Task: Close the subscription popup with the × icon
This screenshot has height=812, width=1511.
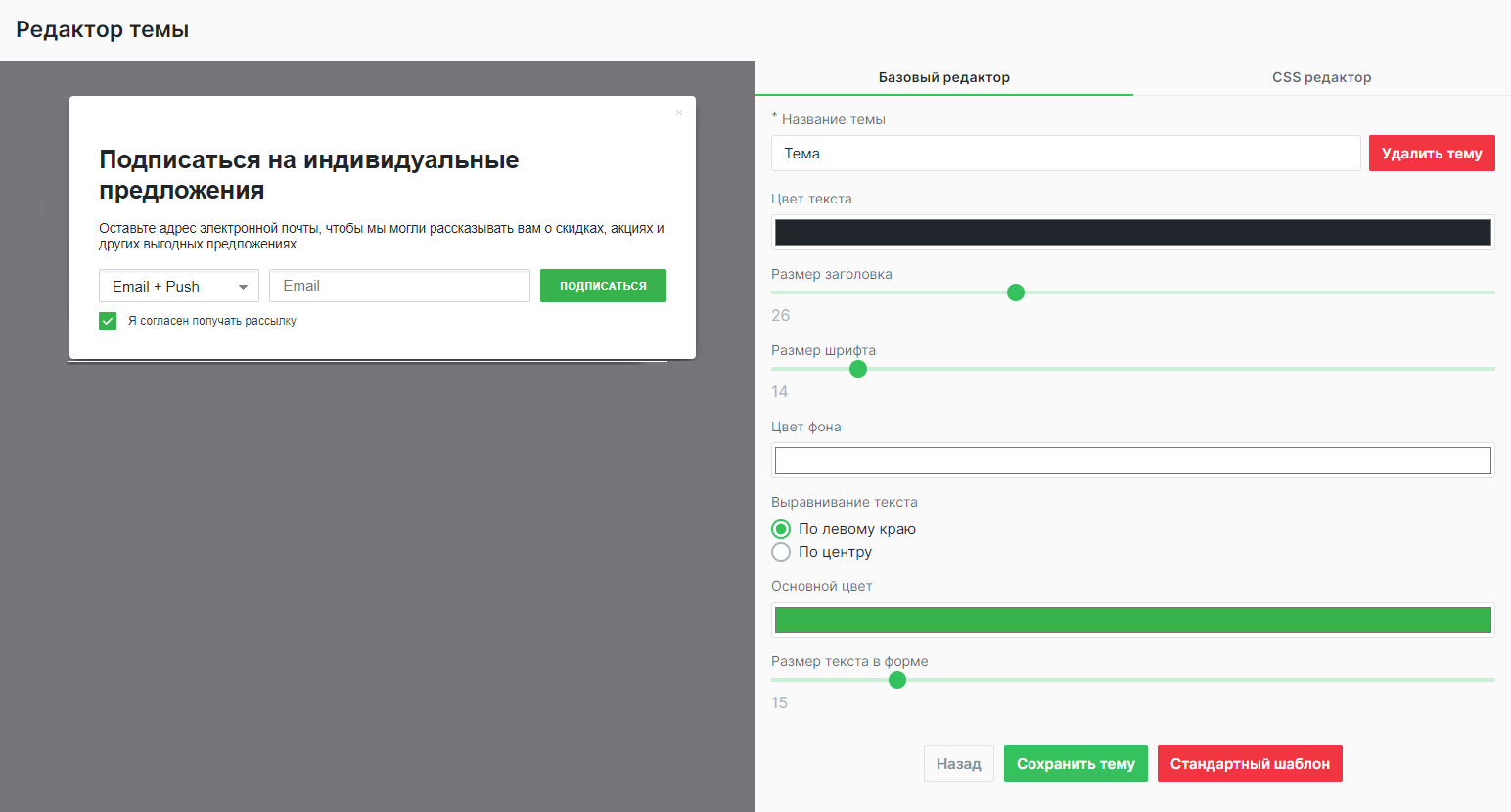Action: tap(679, 113)
